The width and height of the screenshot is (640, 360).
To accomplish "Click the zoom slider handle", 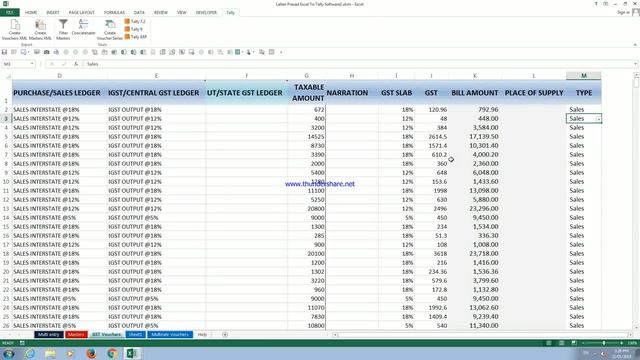I will point(604,343).
